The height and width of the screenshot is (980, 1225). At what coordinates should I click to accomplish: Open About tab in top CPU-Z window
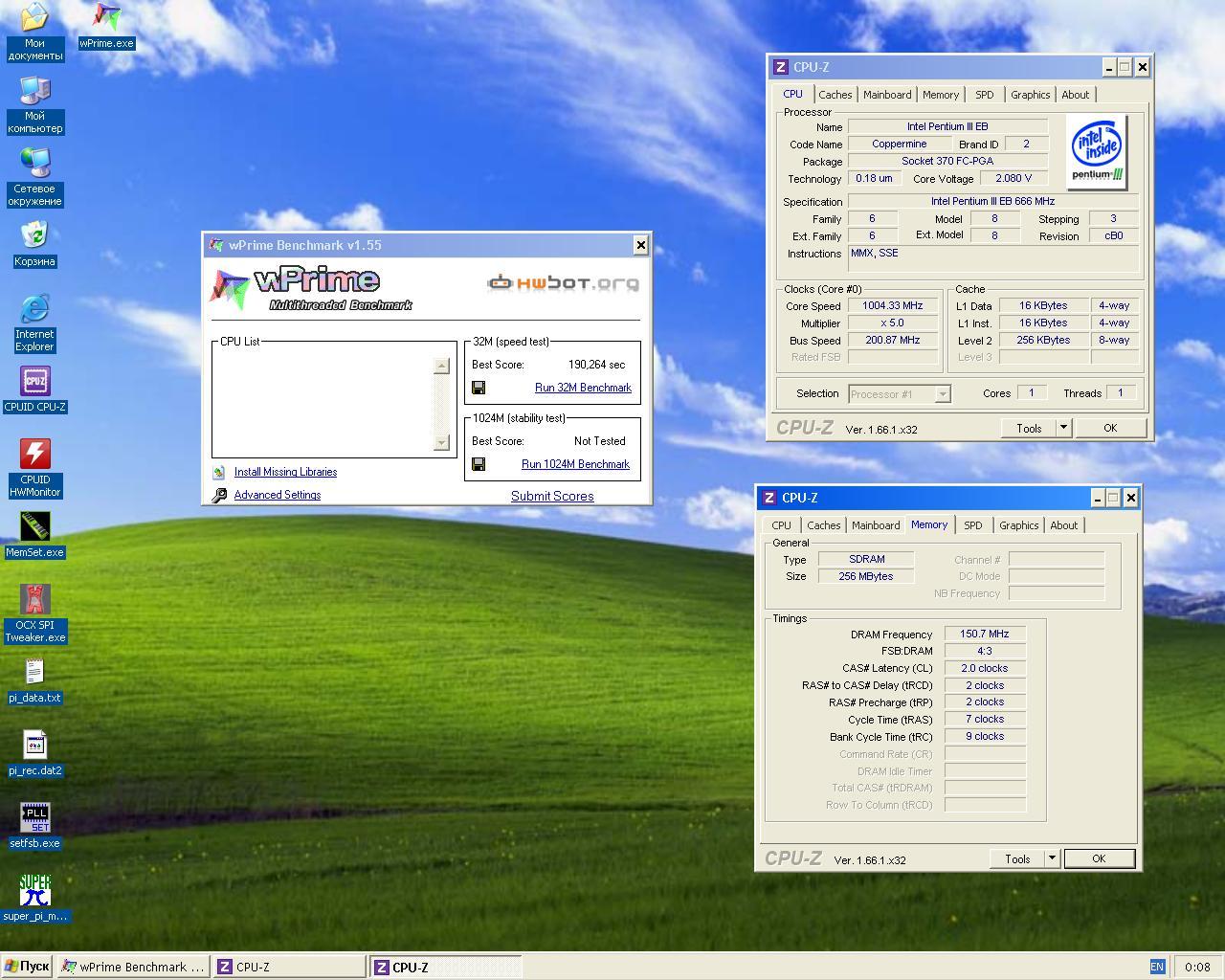pos(1075,95)
